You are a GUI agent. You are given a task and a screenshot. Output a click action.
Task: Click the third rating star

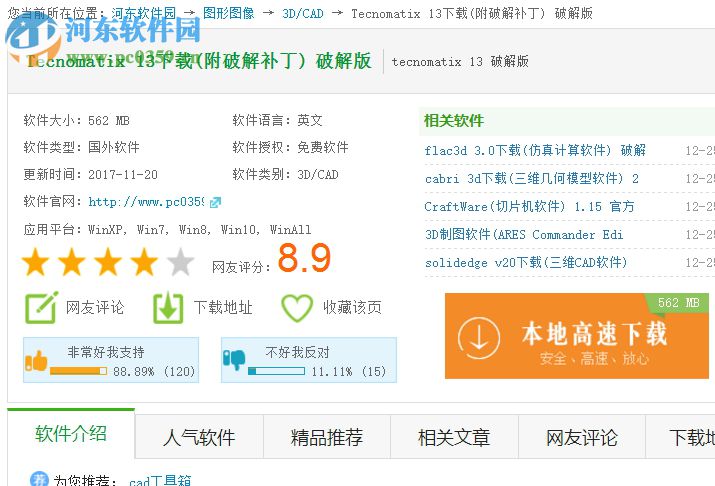click(x=108, y=262)
